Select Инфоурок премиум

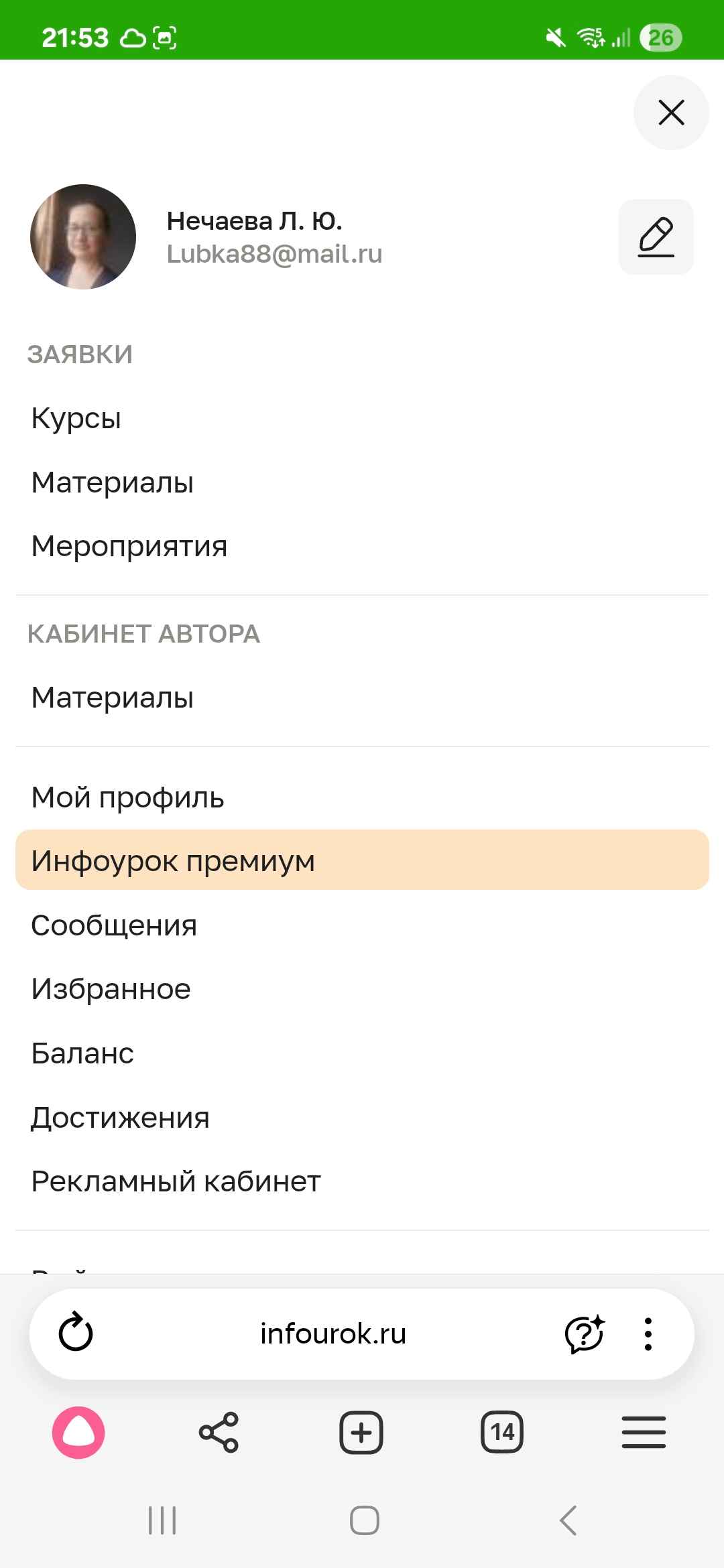point(173,861)
